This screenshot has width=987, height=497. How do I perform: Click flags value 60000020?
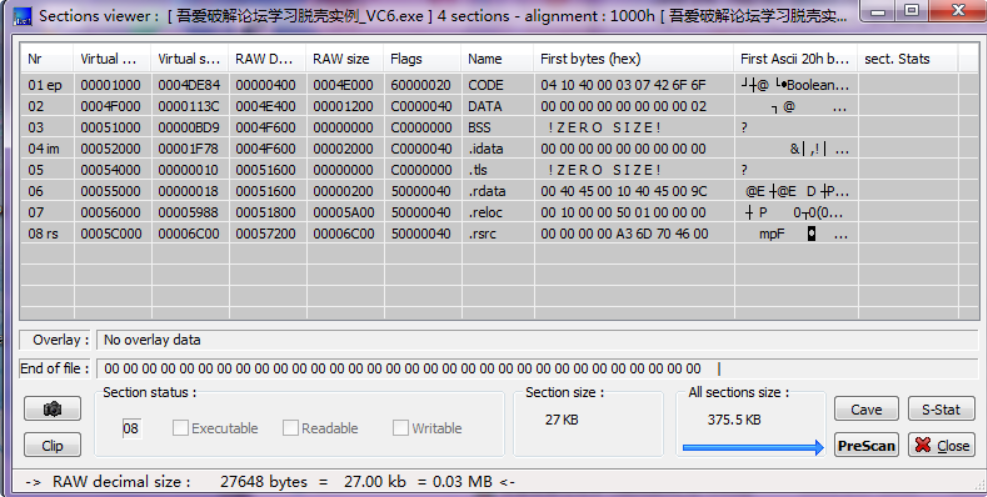pos(421,85)
